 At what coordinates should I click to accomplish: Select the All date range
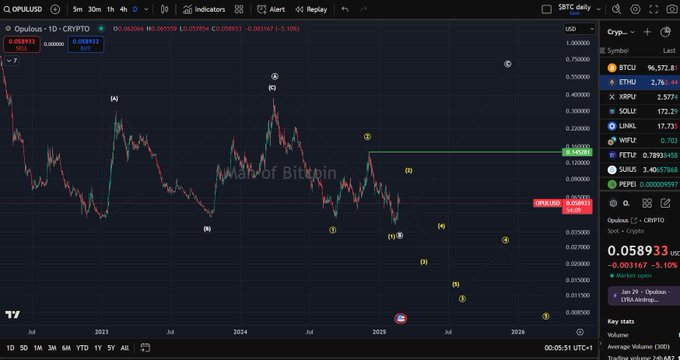click(x=124, y=348)
